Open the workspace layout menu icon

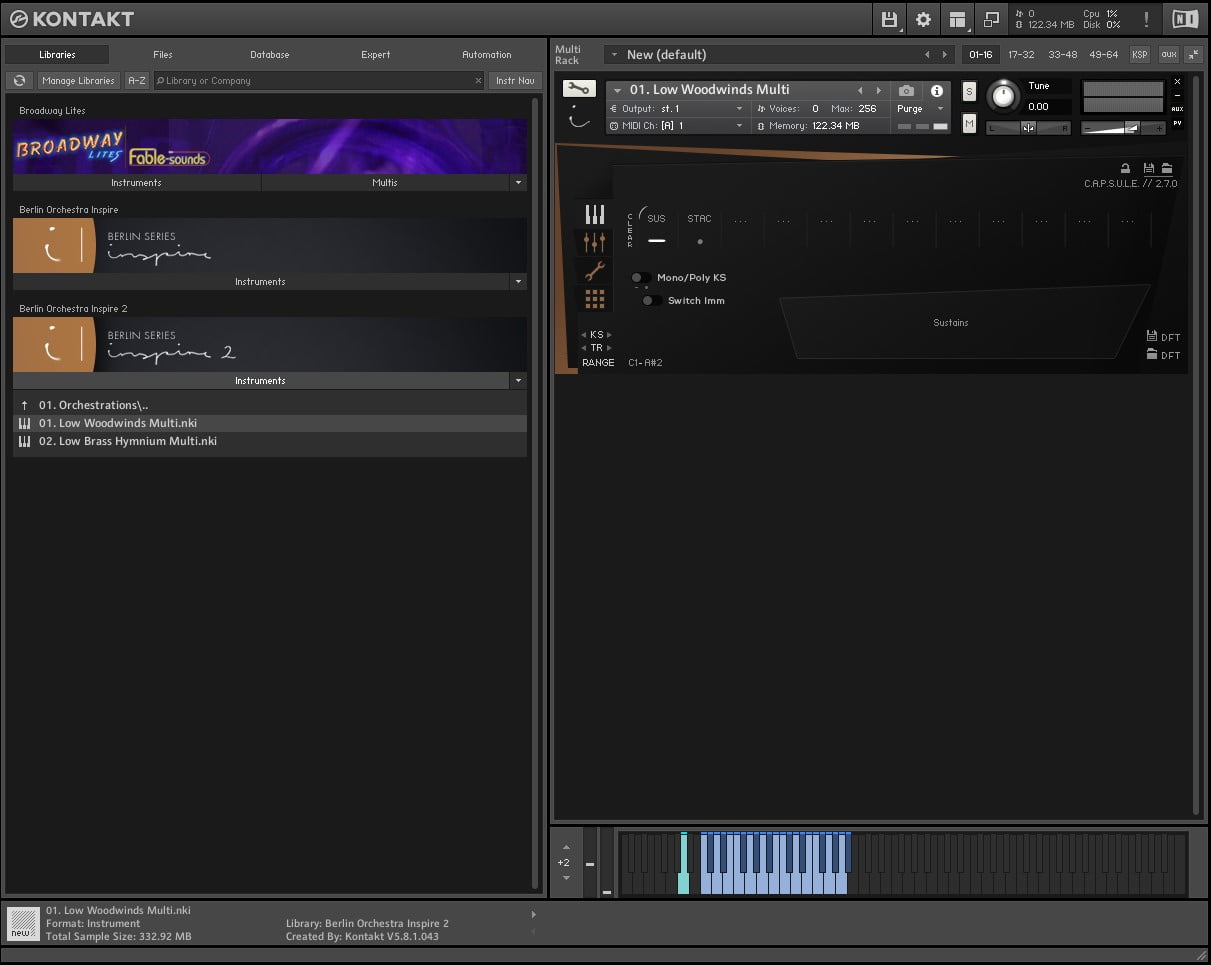(957, 19)
